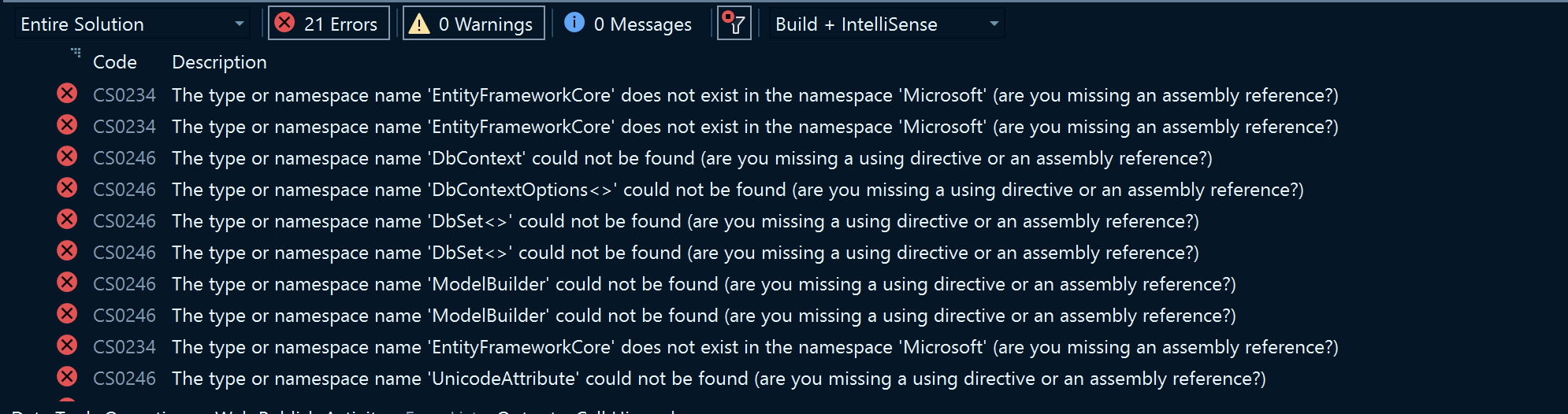This screenshot has width=1568, height=414.
Task: Toggle the 0 Warnings filter button
Action: (x=474, y=24)
